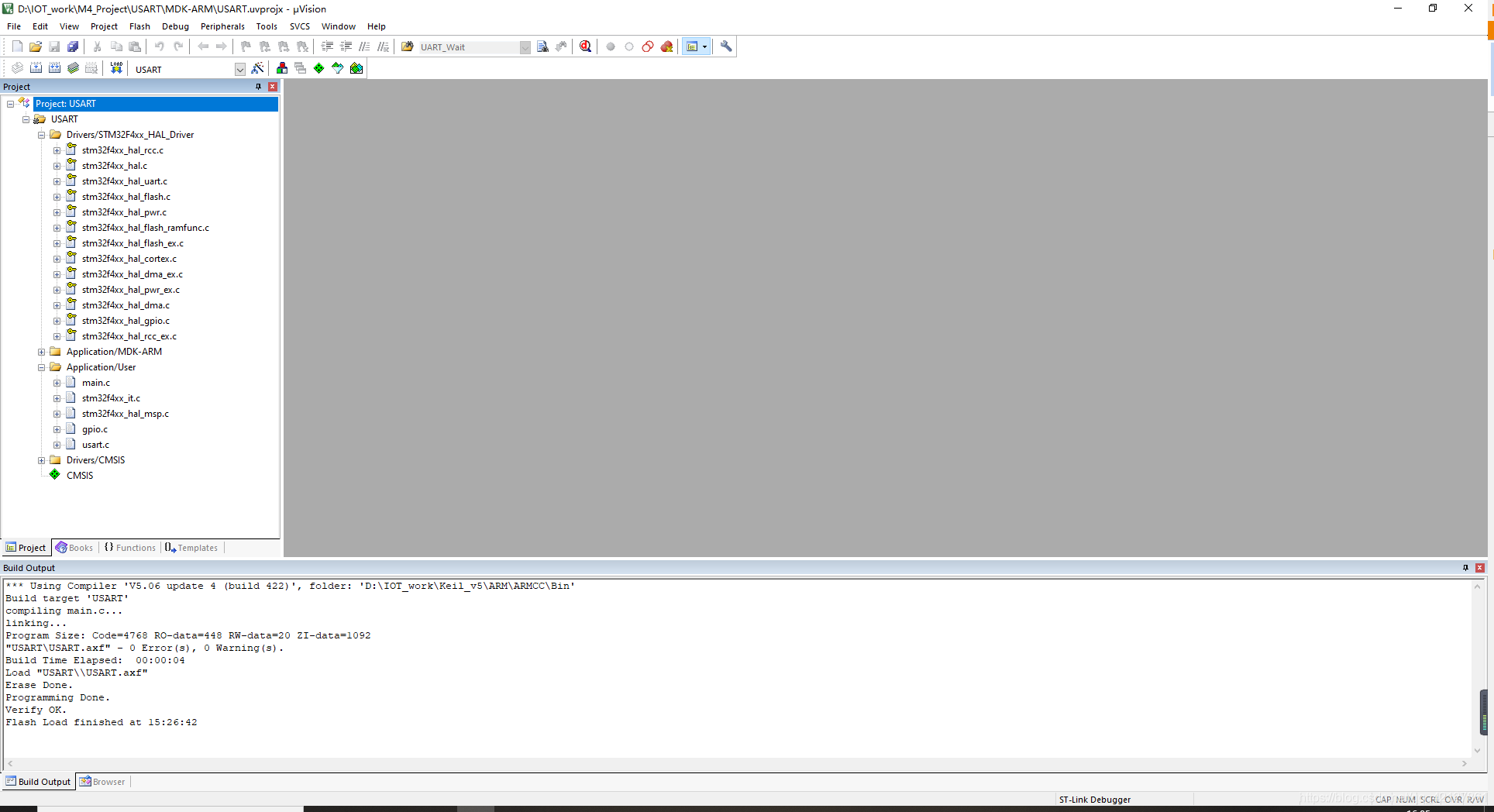Open the USART target selection dropdown

[240, 69]
